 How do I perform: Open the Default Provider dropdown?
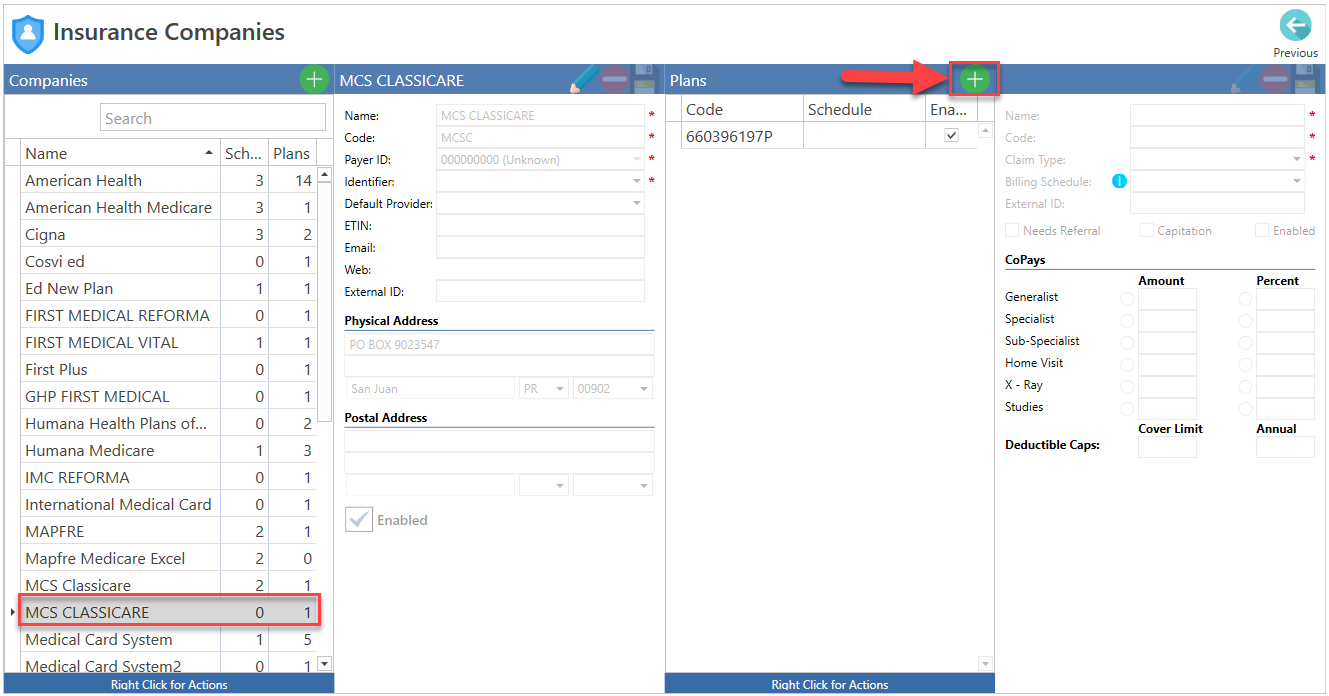click(x=636, y=203)
